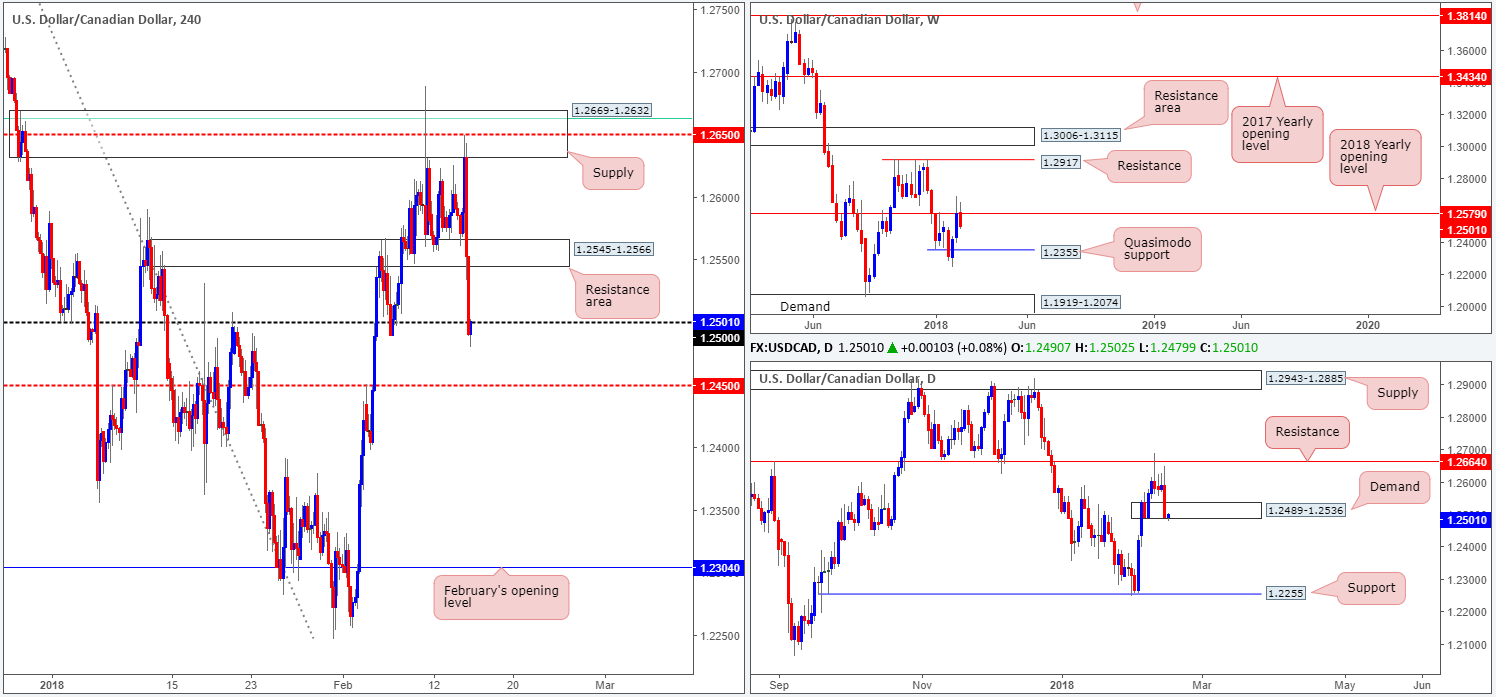Select the Resistance callout on the daily chart

(x=1307, y=432)
